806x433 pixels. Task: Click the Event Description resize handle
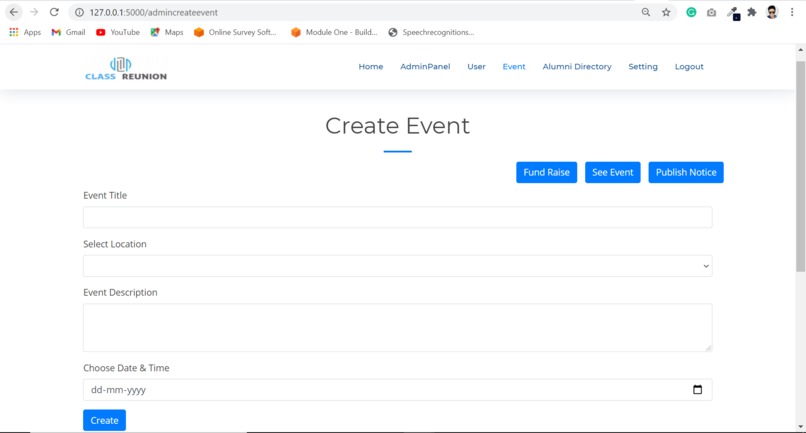pyautogui.click(x=708, y=348)
